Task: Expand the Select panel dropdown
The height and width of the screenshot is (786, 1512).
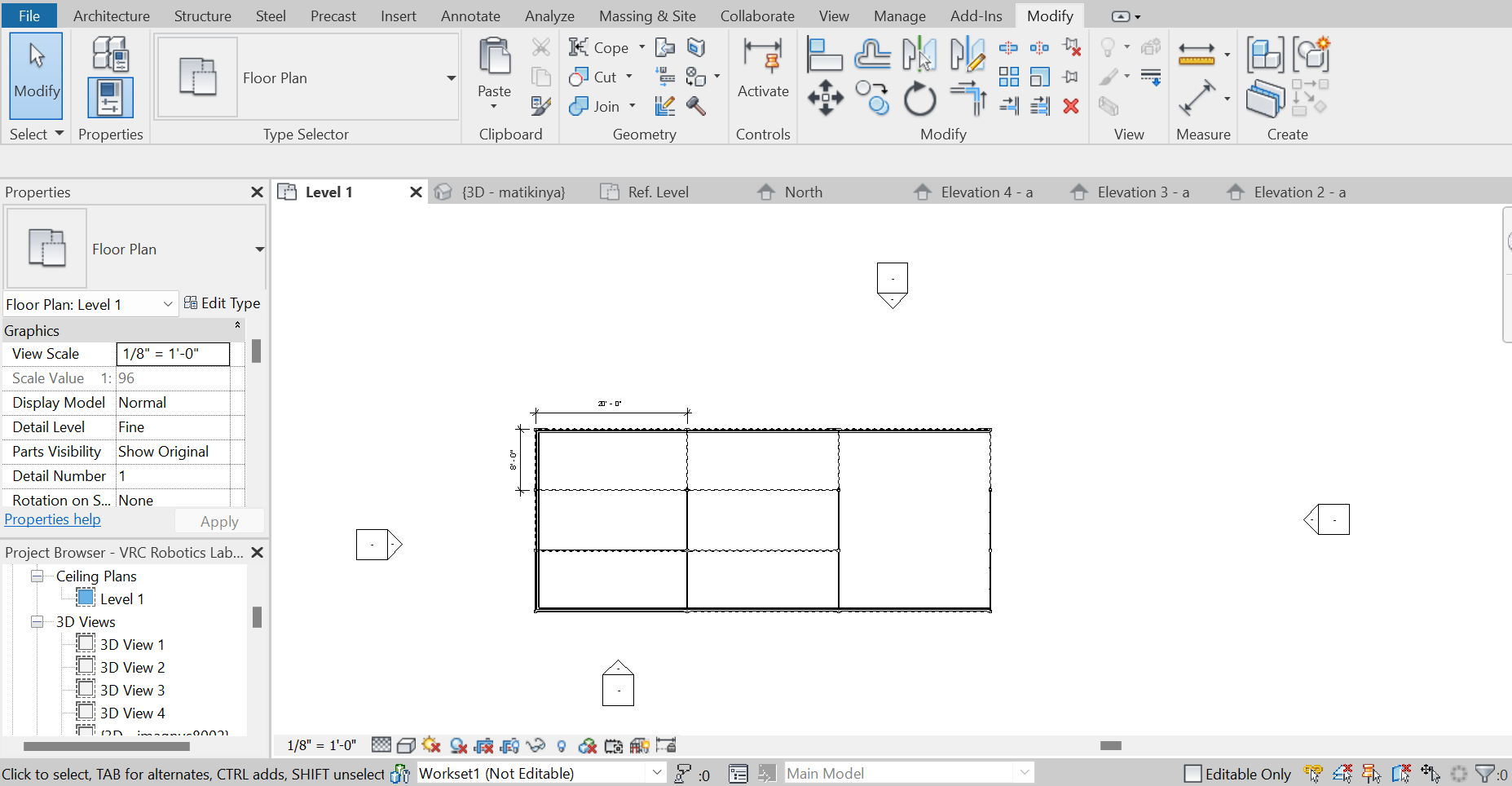Action: [59, 134]
